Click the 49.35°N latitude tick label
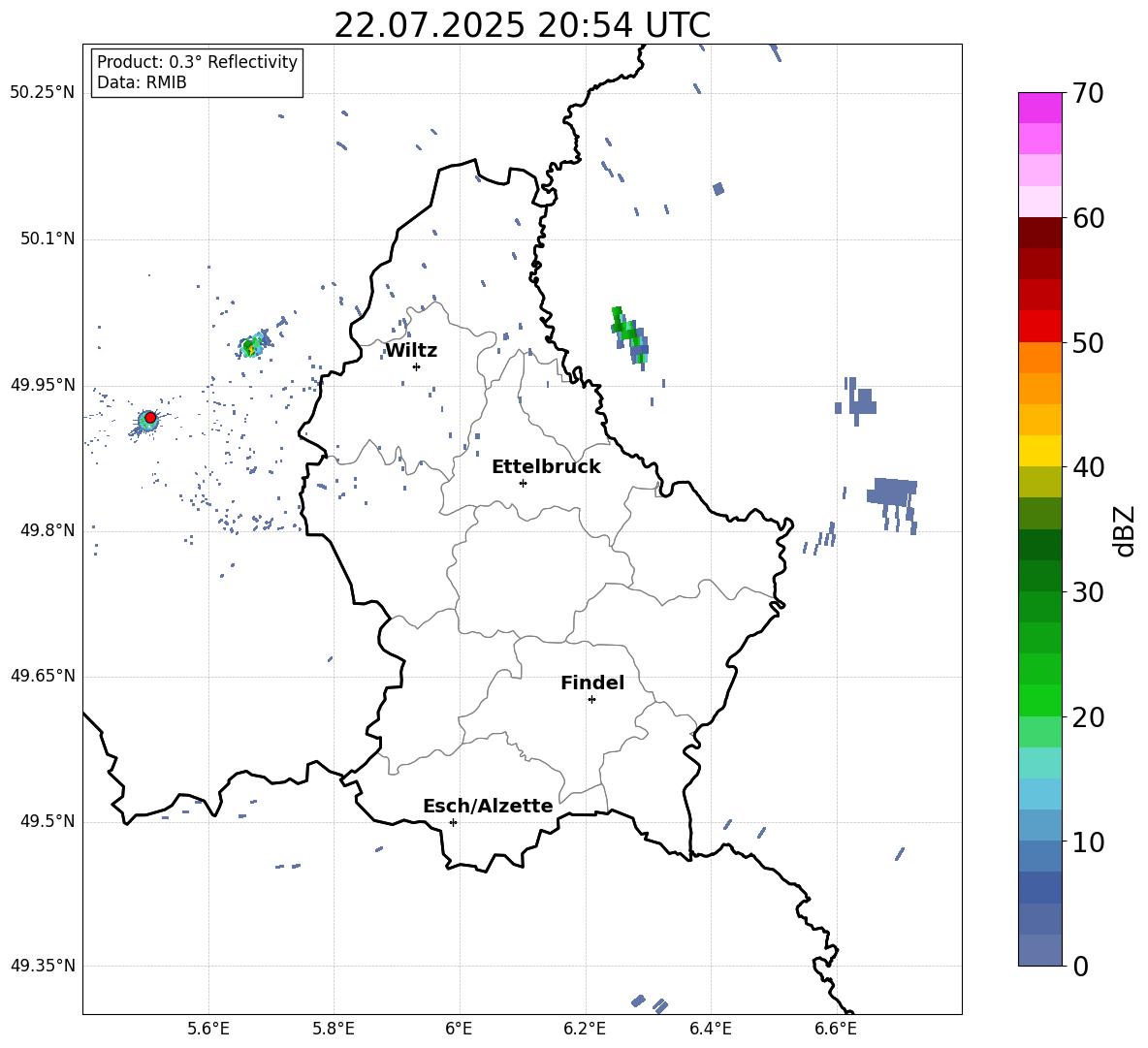The width and height of the screenshot is (1148, 1048). pos(43,966)
